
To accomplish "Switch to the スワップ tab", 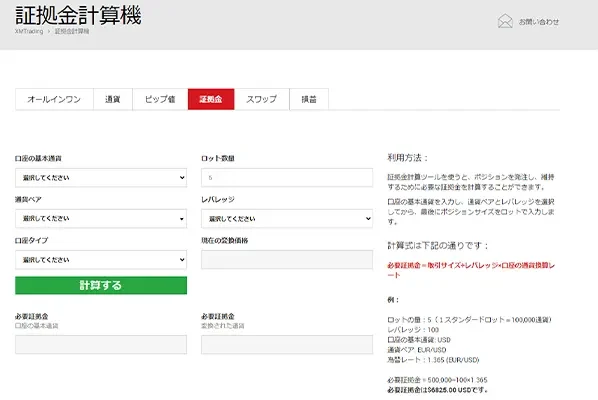I will (262, 99).
